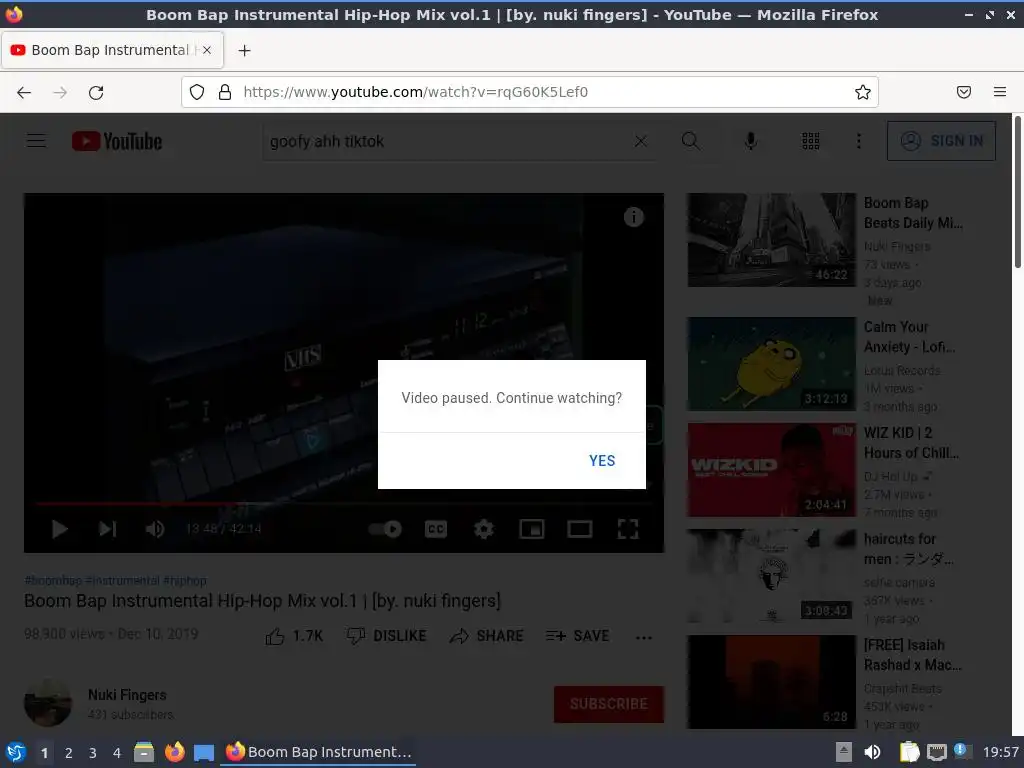1024x768 pixels.
Task: Select the Boom Bap Instrumental tab
Action: tap(112, 50)
